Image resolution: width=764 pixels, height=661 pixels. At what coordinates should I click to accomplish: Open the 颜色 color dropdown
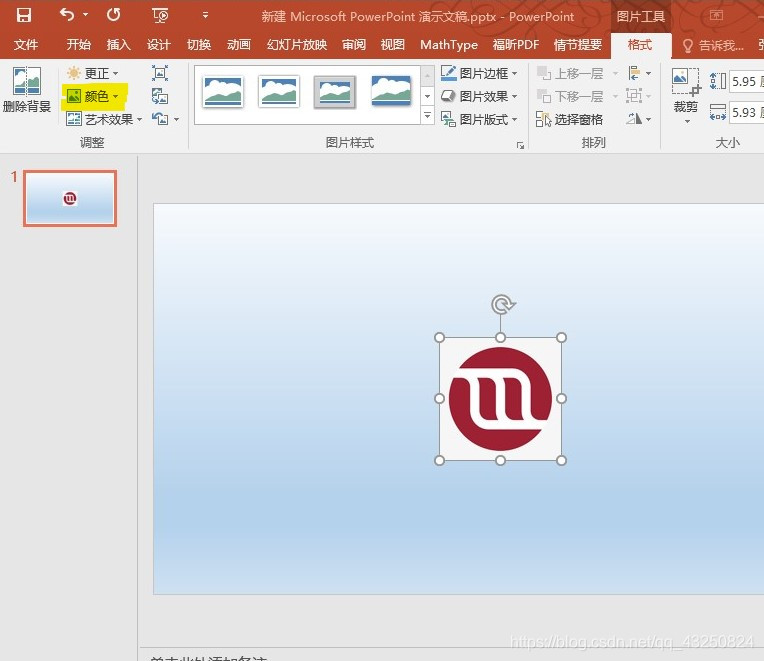coord(93,96)
